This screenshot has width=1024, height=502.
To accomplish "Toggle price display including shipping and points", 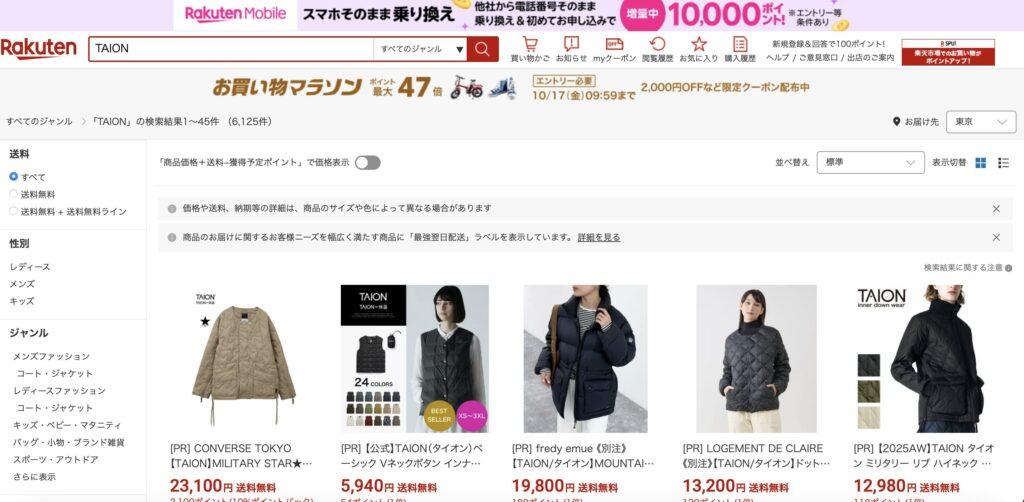I will tap(368, 163).
